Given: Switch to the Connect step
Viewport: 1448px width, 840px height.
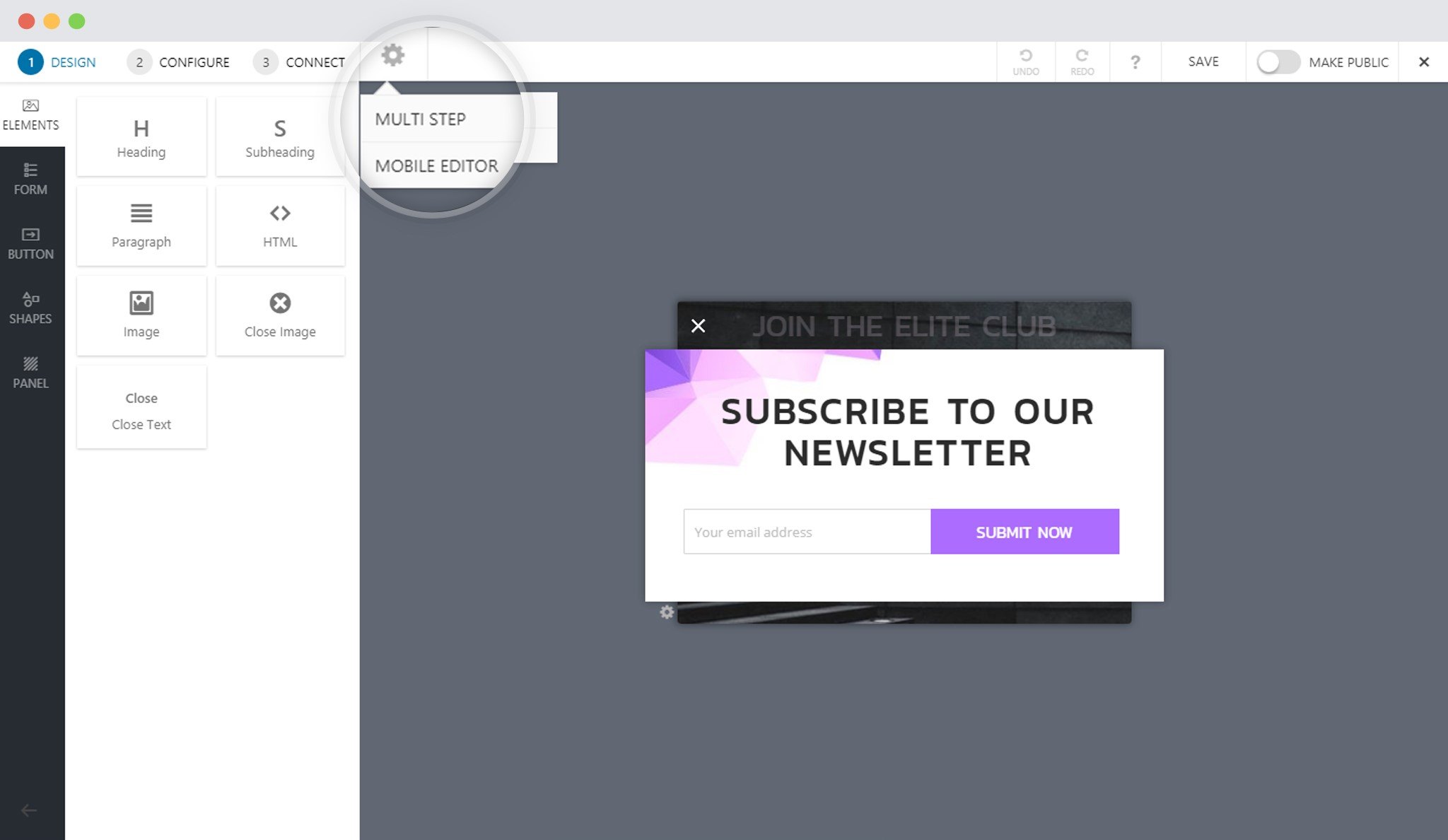Looking at the screenshot, I should pyautogui.click(x=299, y=62).
